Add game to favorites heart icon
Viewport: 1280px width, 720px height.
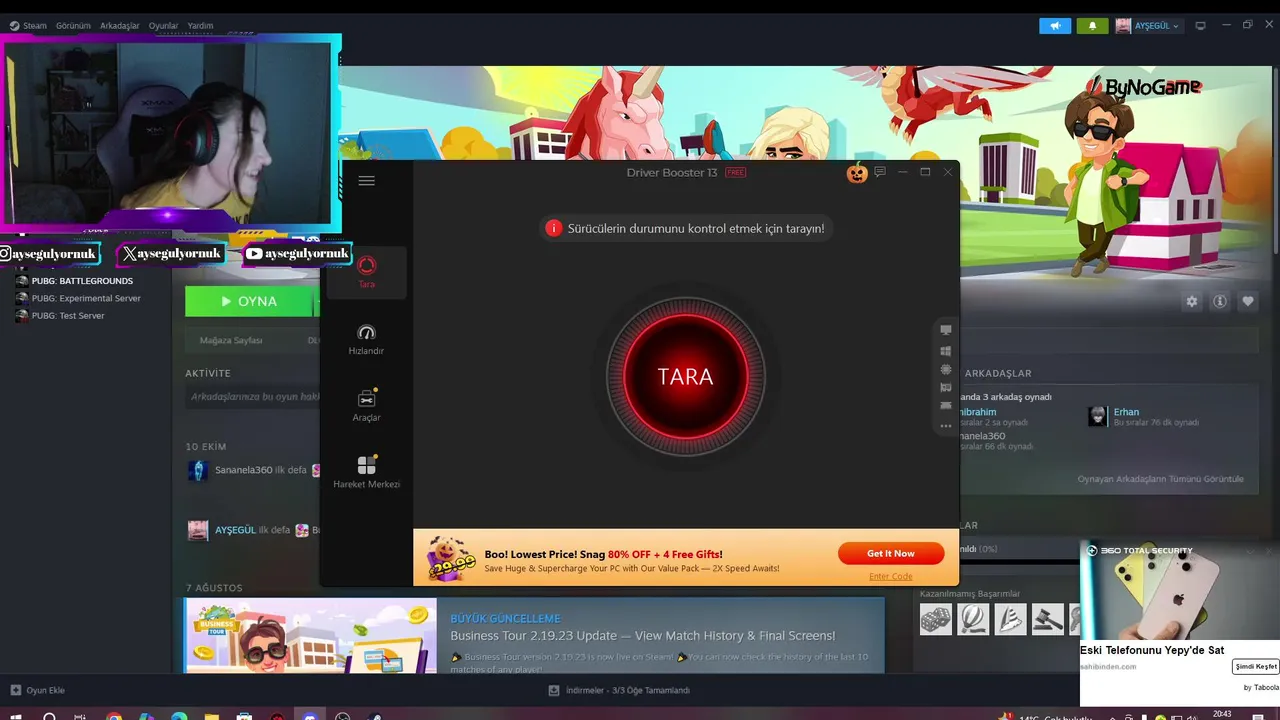[x=1248, y=301]
